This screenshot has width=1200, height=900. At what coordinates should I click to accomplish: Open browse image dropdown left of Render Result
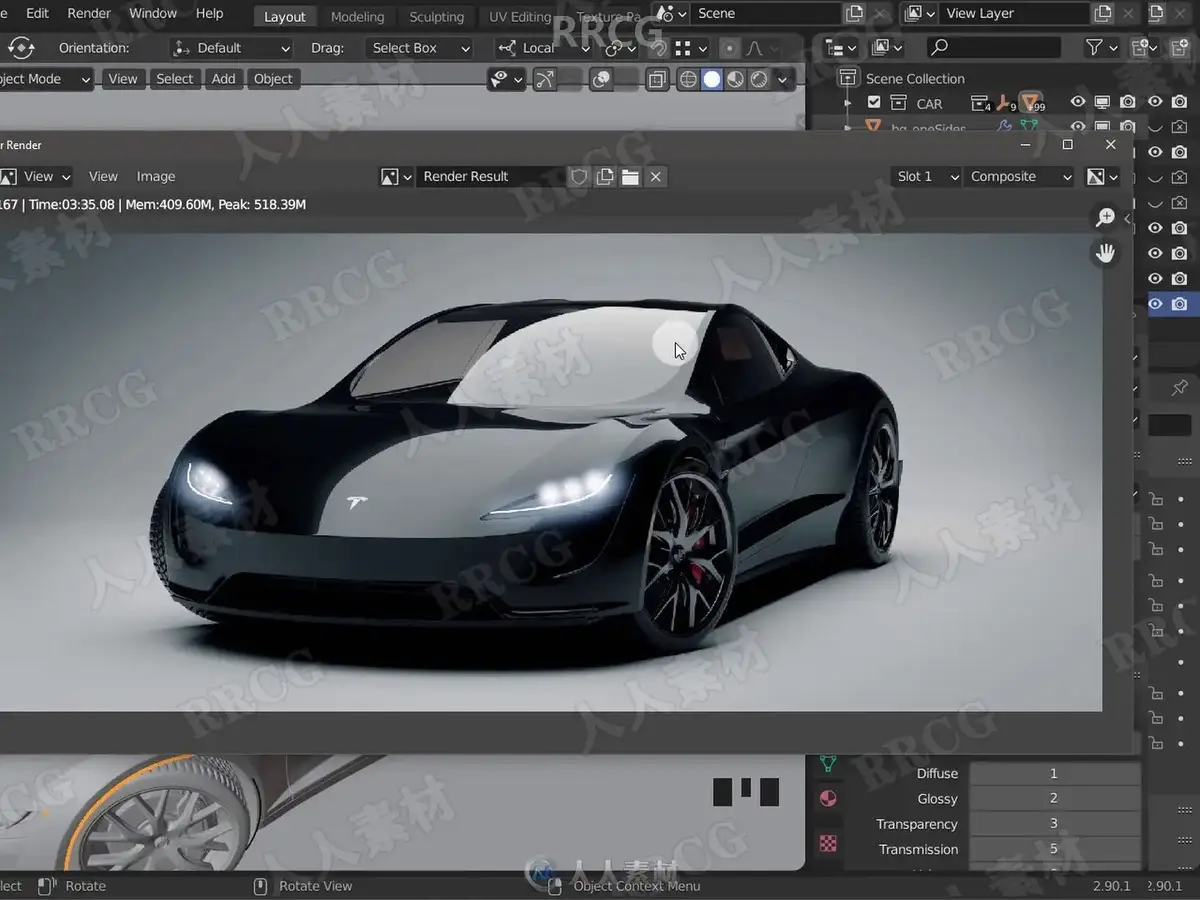click(x=396, y=177)
